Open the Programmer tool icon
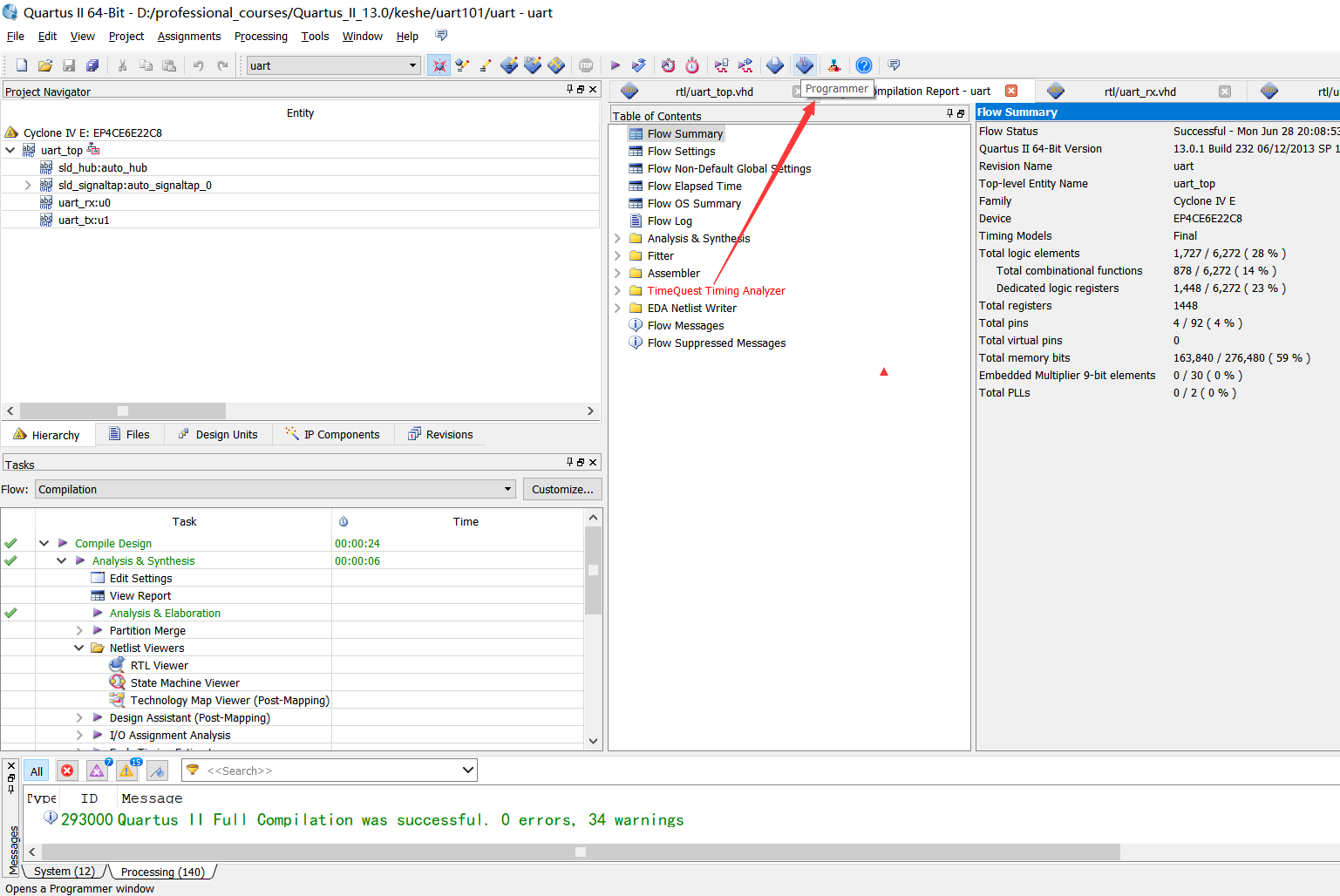The height and width of the screenshot is (896, 1340). pos(805,65)
